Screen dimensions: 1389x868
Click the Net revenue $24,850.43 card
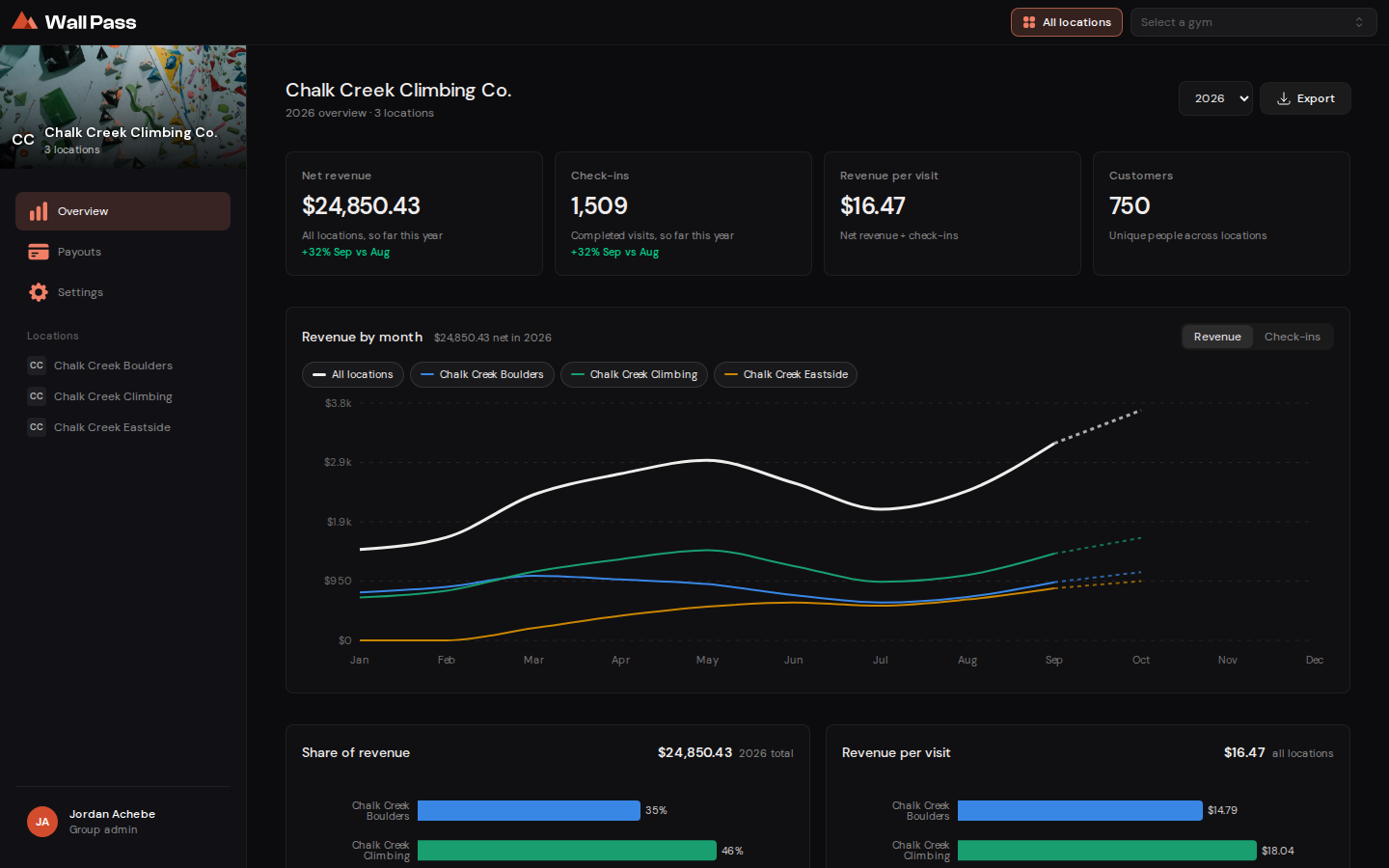414,213
